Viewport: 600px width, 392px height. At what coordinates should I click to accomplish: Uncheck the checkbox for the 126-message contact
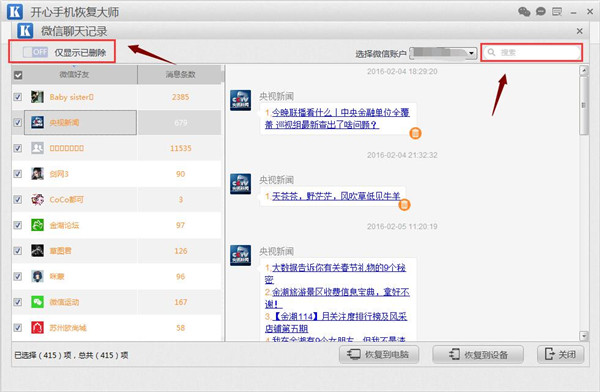click(x=18, y=251)
